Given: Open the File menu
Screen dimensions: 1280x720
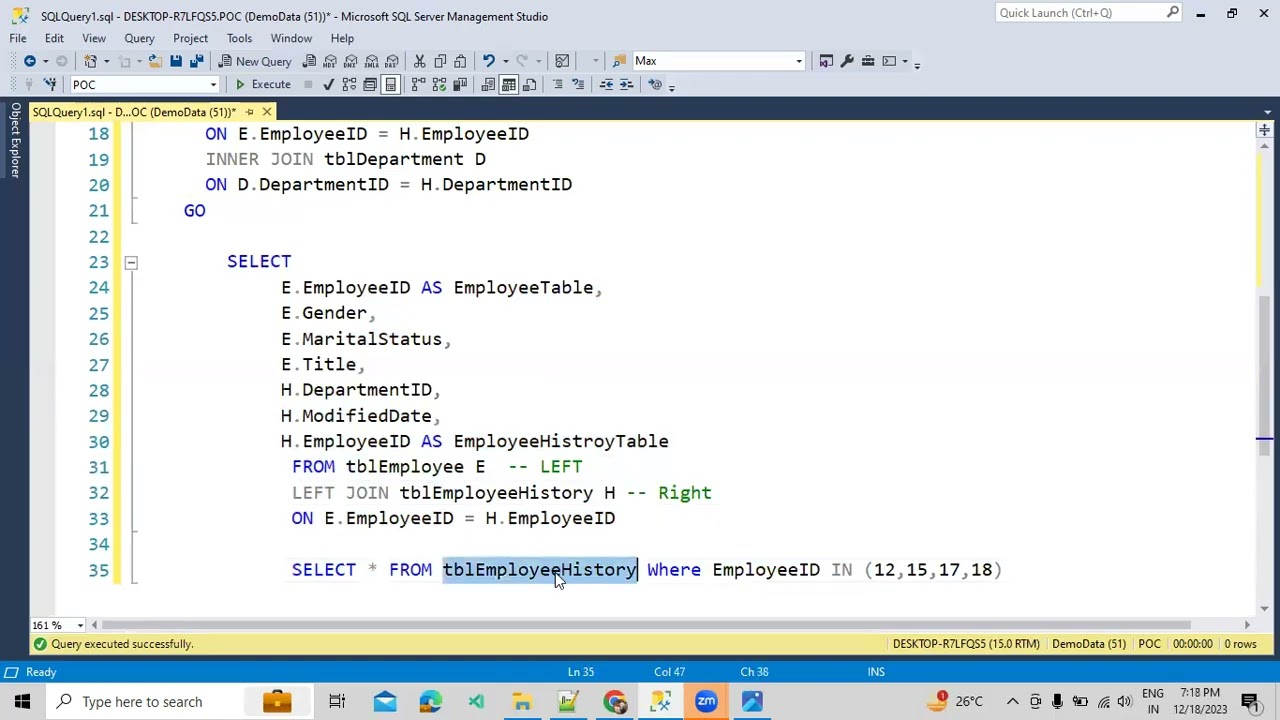Looking at the screenshot, I should coord(18,38).
